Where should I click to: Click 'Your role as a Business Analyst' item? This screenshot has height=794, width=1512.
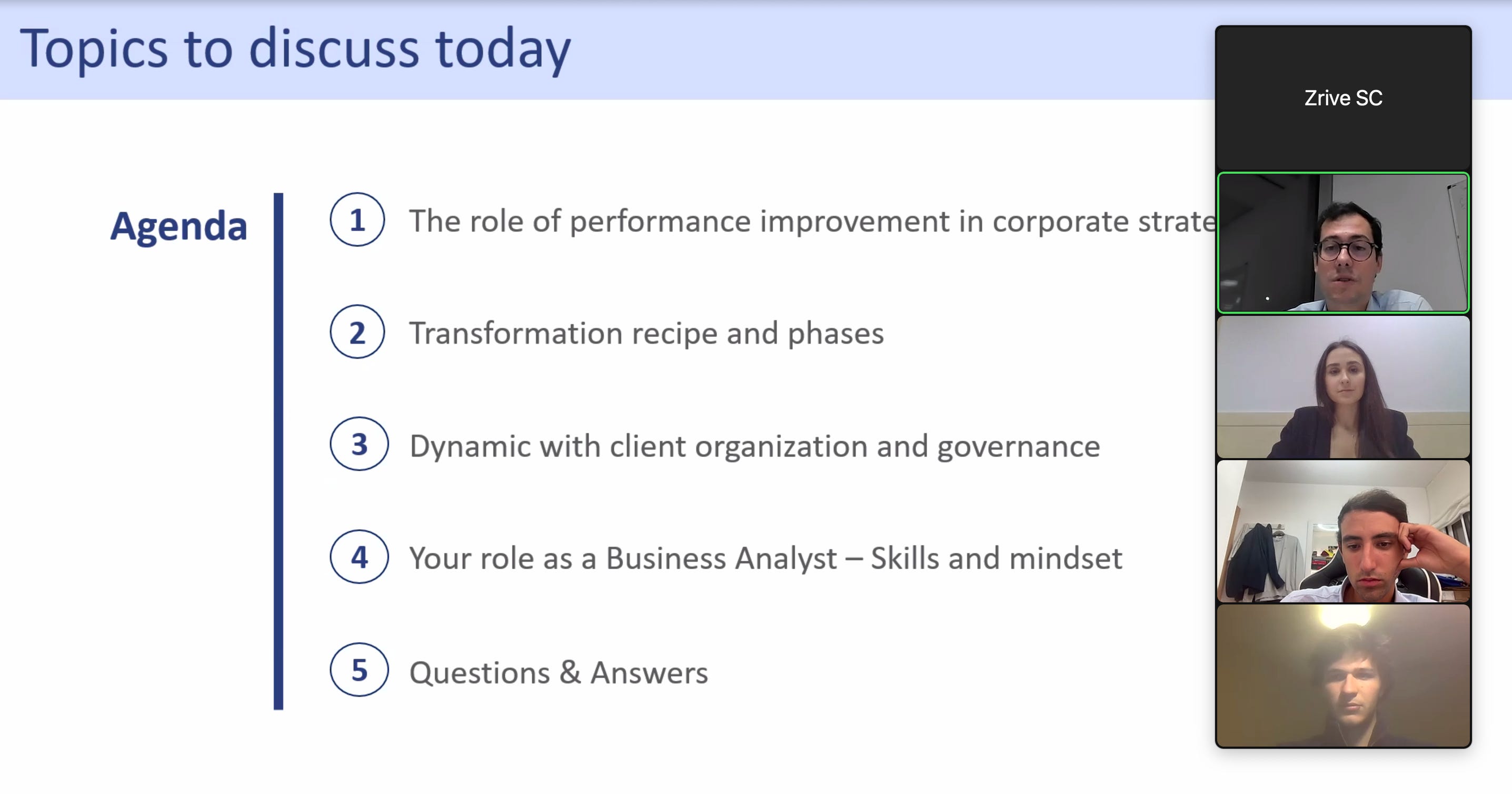[765, 558]
